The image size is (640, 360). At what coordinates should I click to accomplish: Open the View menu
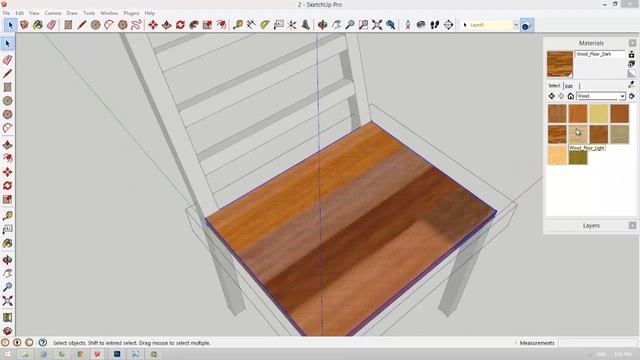tap(34, 13)
